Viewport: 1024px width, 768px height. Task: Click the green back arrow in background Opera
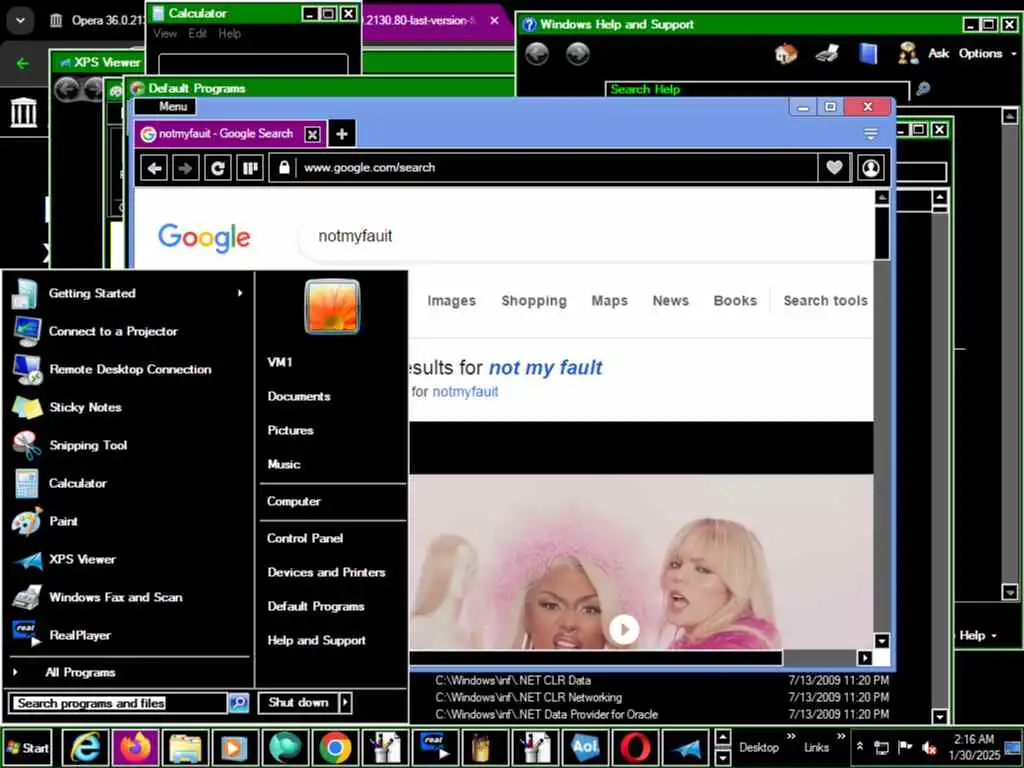(23, 63)
